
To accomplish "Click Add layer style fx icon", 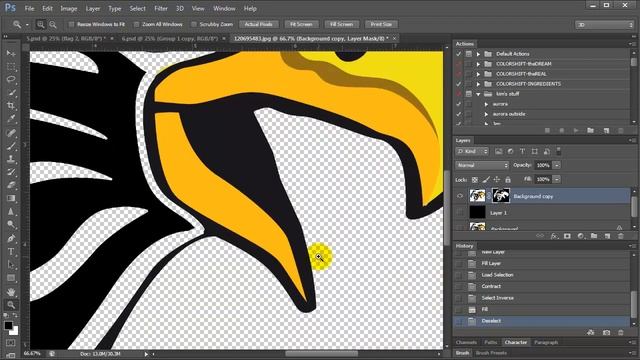I will click(x=553, y=236).
